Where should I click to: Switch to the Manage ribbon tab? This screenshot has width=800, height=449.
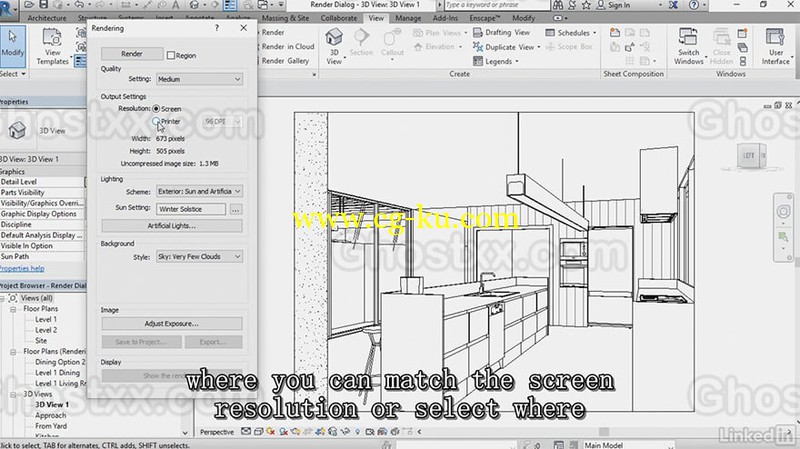(x=408, y=18)
